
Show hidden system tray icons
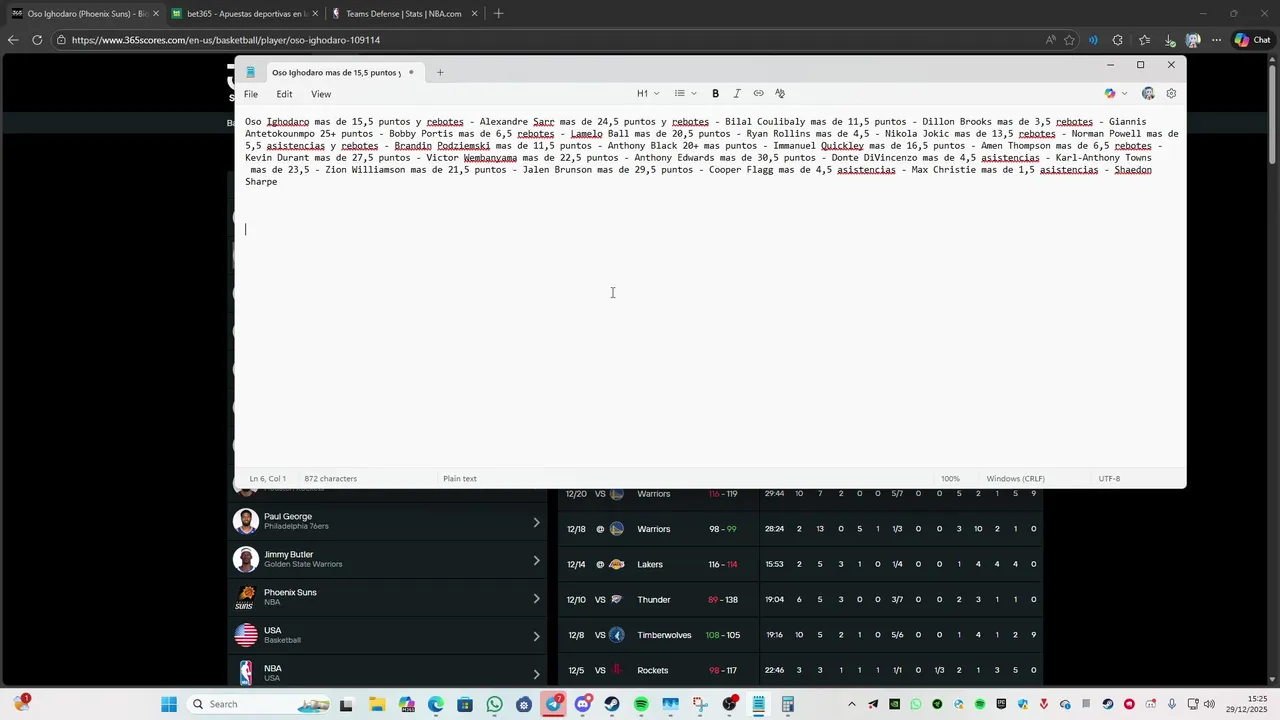tap(852, 704)
